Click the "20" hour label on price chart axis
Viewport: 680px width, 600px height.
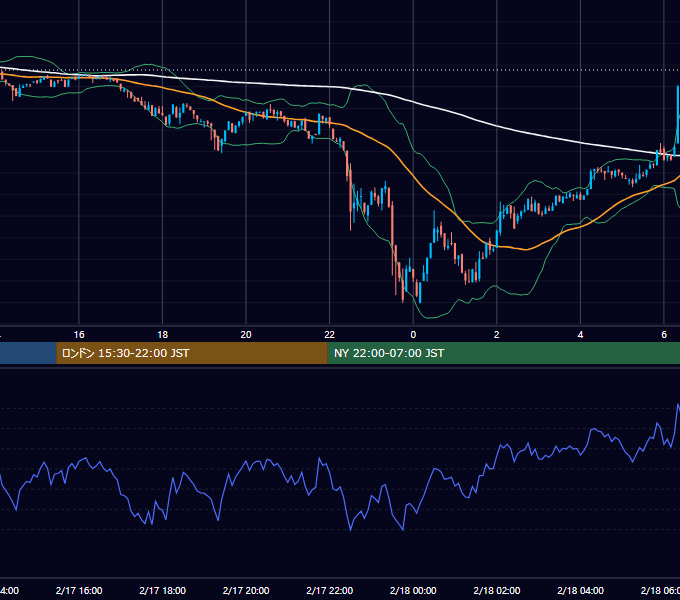[x=246, y=335]
